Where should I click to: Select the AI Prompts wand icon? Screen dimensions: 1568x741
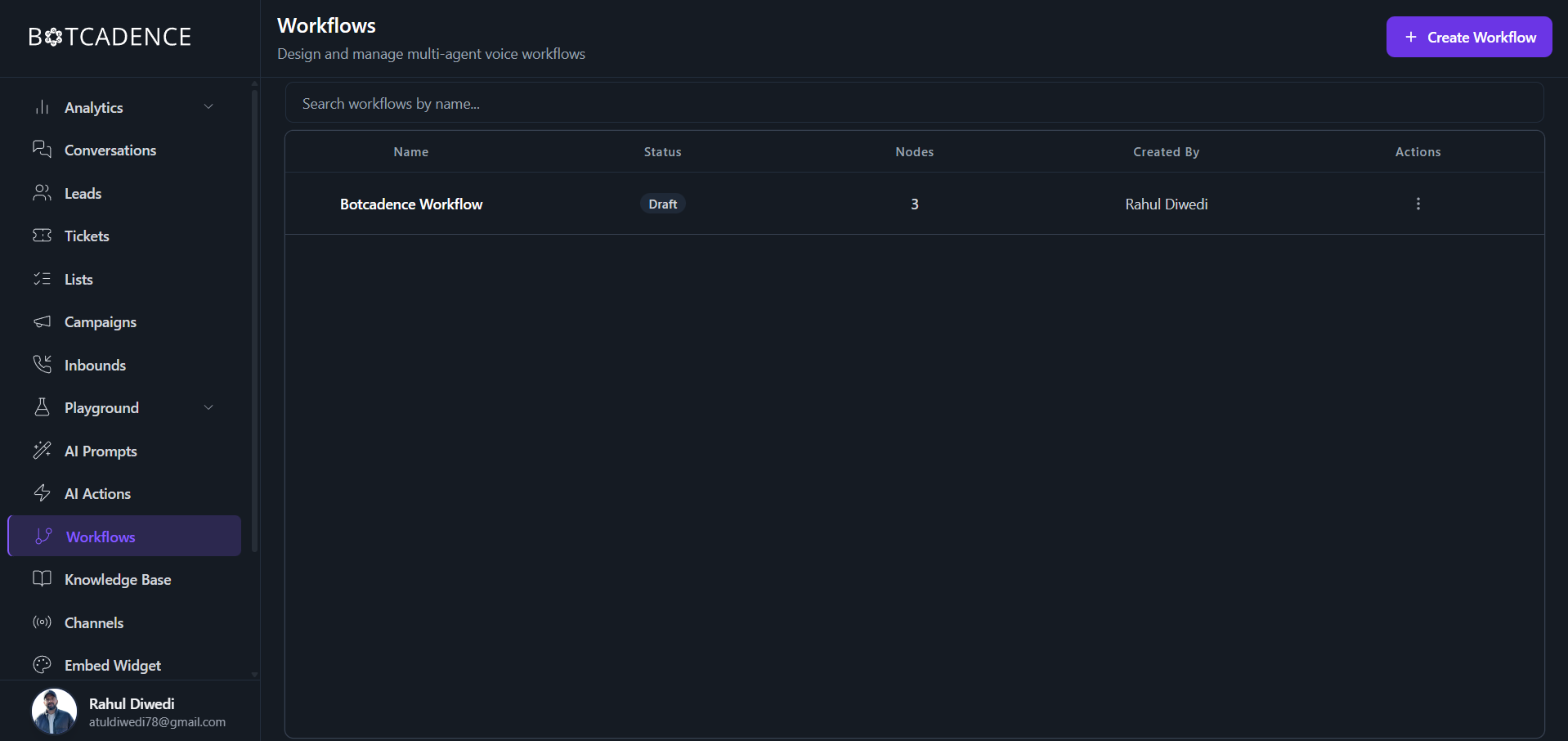coord(43,451)
